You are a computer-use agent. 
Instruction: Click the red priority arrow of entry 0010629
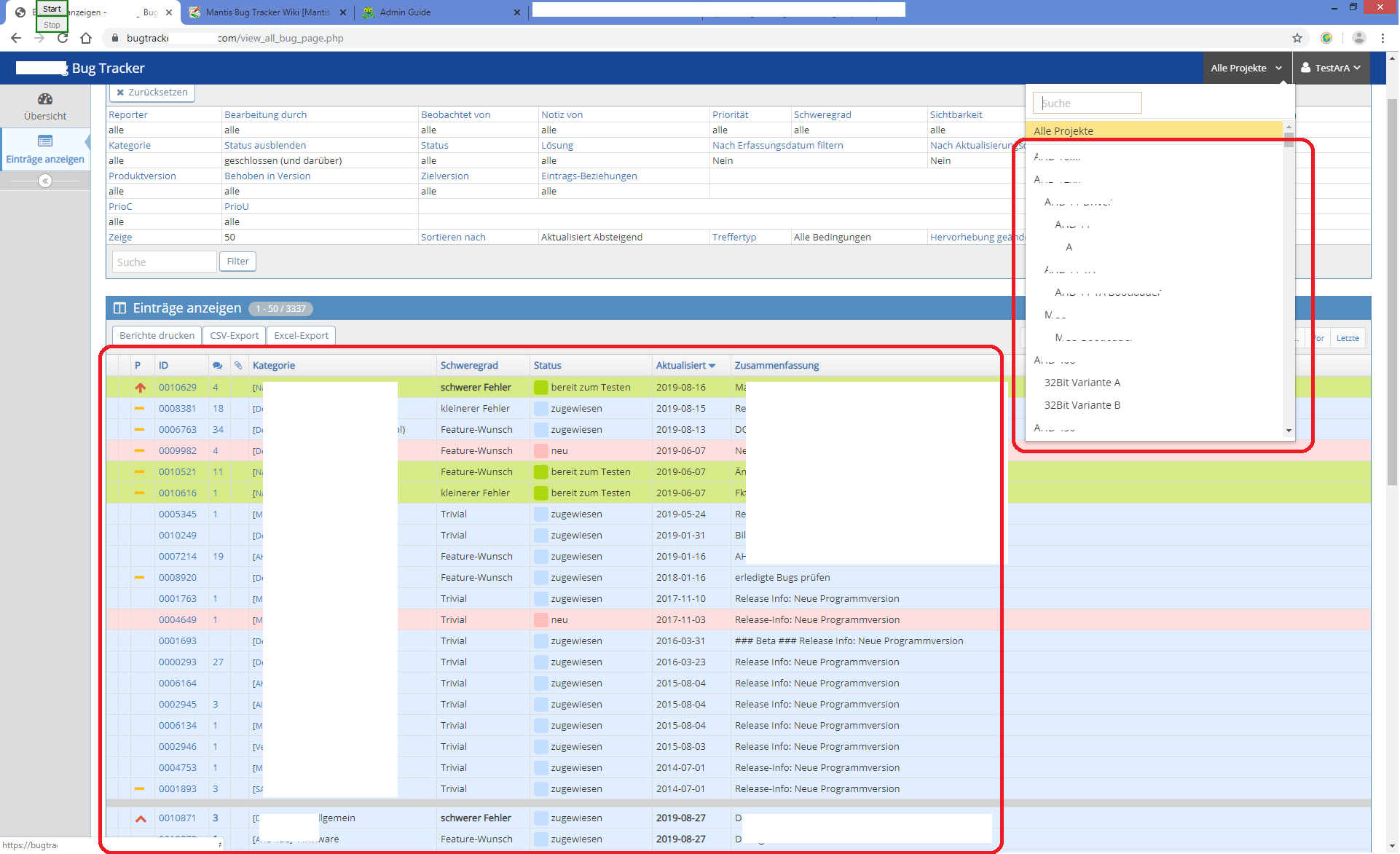tap(140, 388)
